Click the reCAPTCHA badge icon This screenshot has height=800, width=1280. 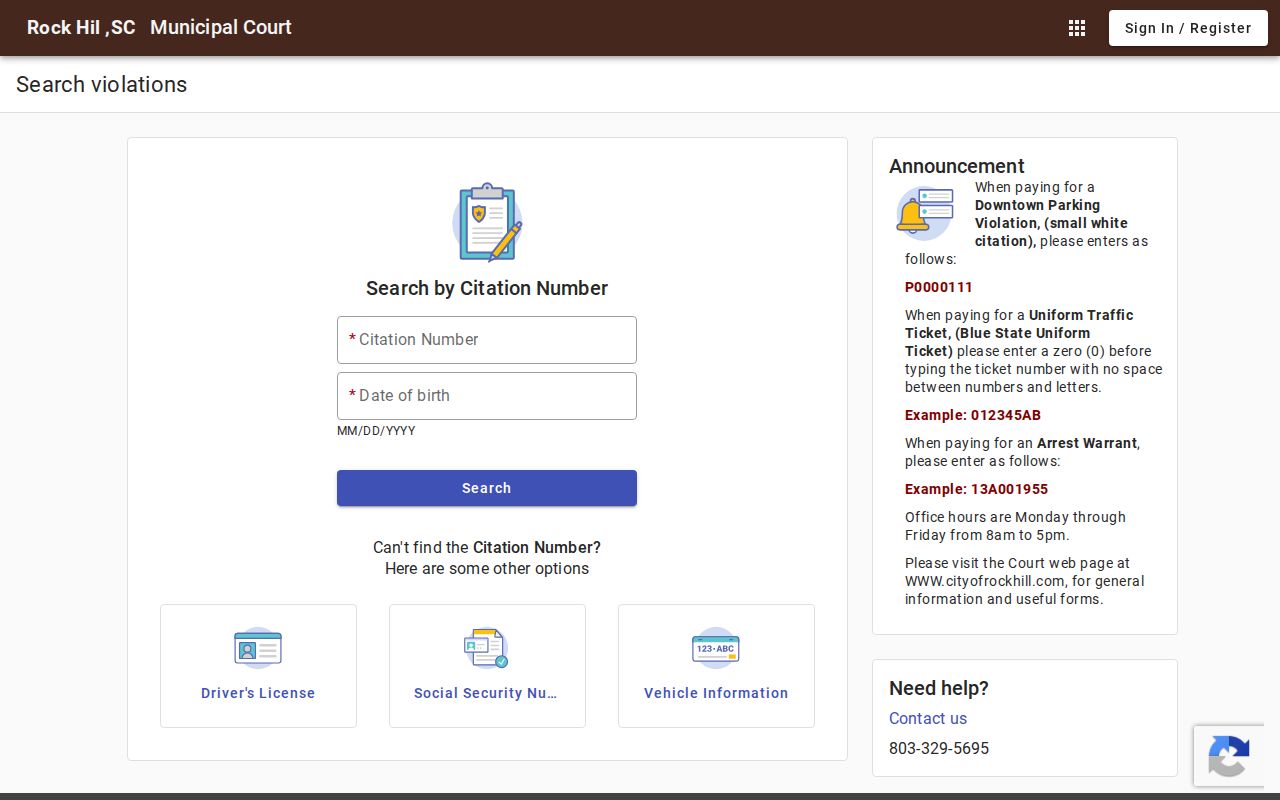pos(1229,756)
